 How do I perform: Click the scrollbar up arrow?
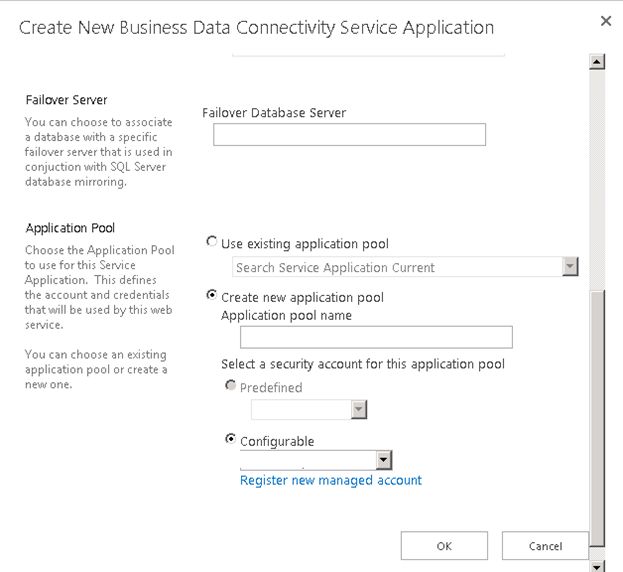pyautogui.click(x=598, y=62)
